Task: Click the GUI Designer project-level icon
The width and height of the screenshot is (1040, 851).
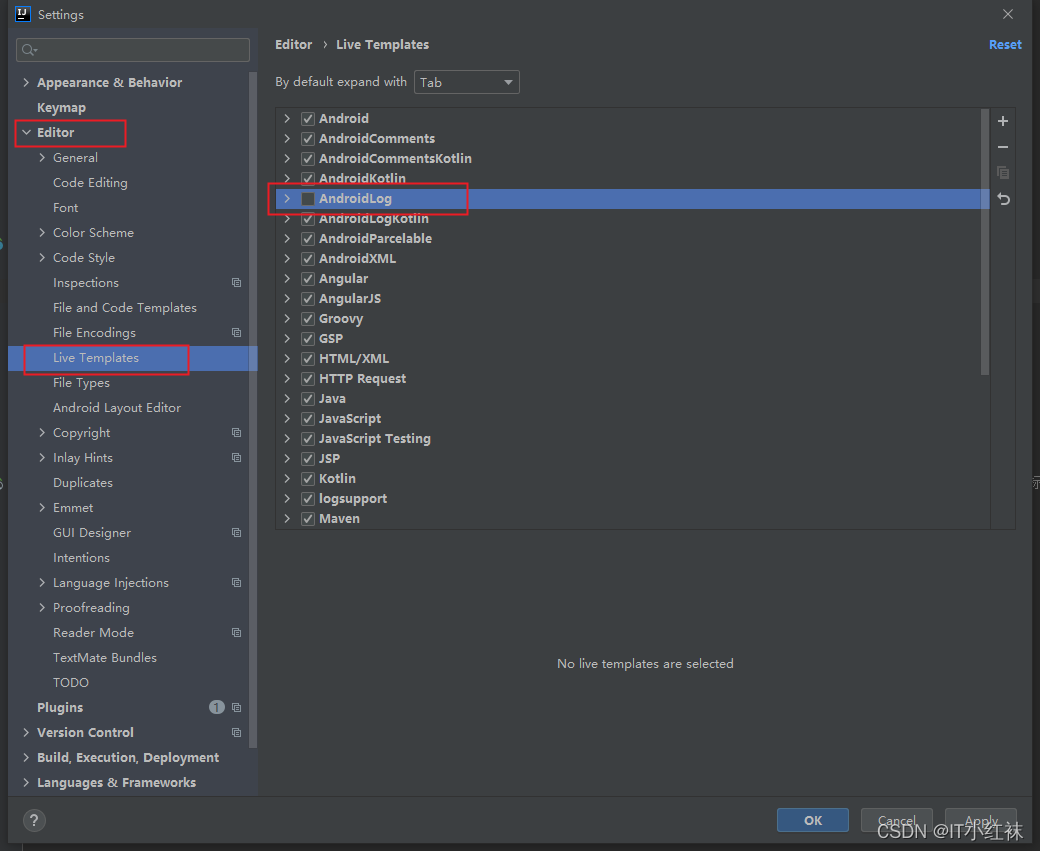Action: tap(236, 533)
